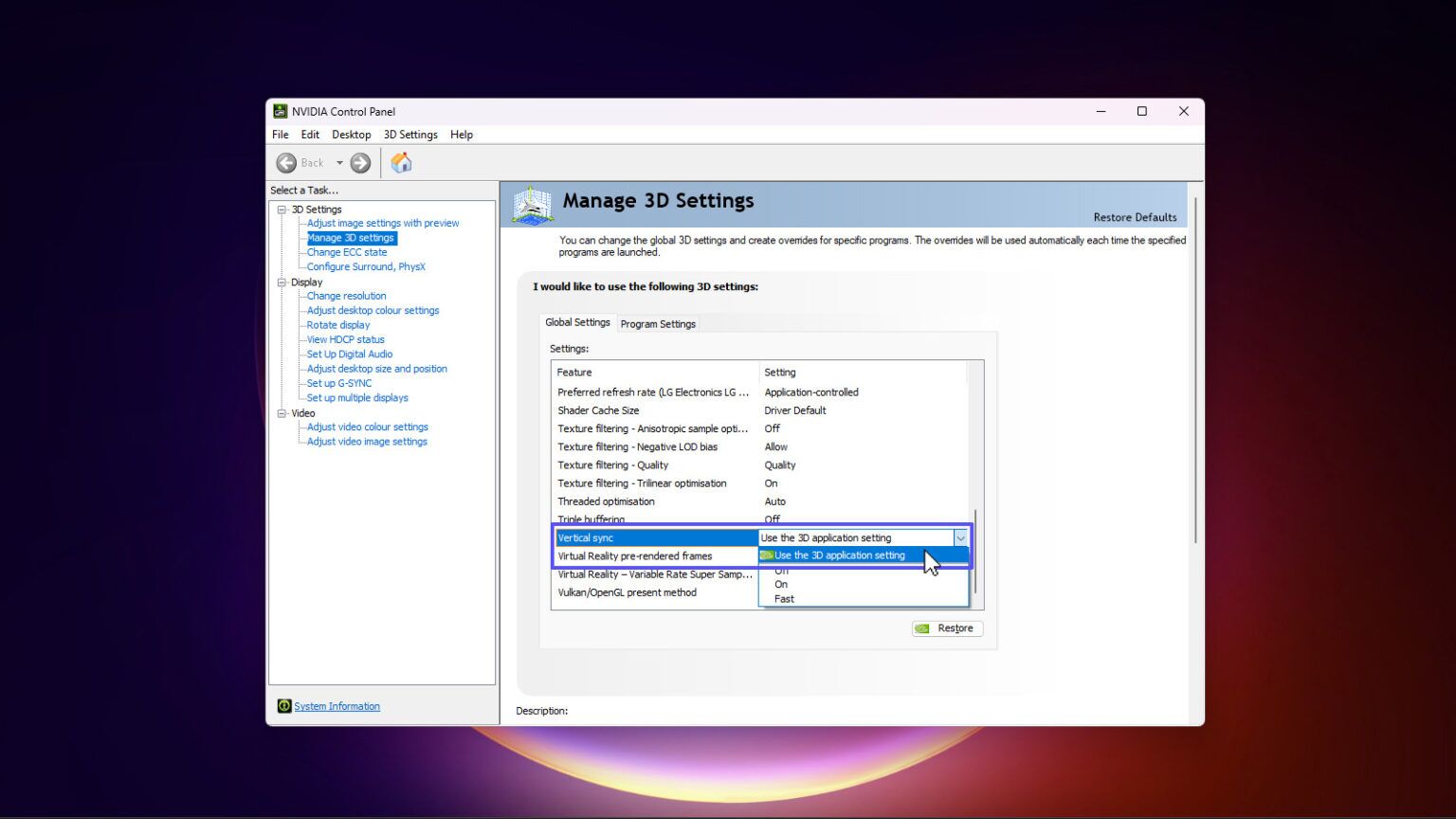Click the Back arrow icon
This screenshot has height=819, width=1456.
click(x=286, y=163)
